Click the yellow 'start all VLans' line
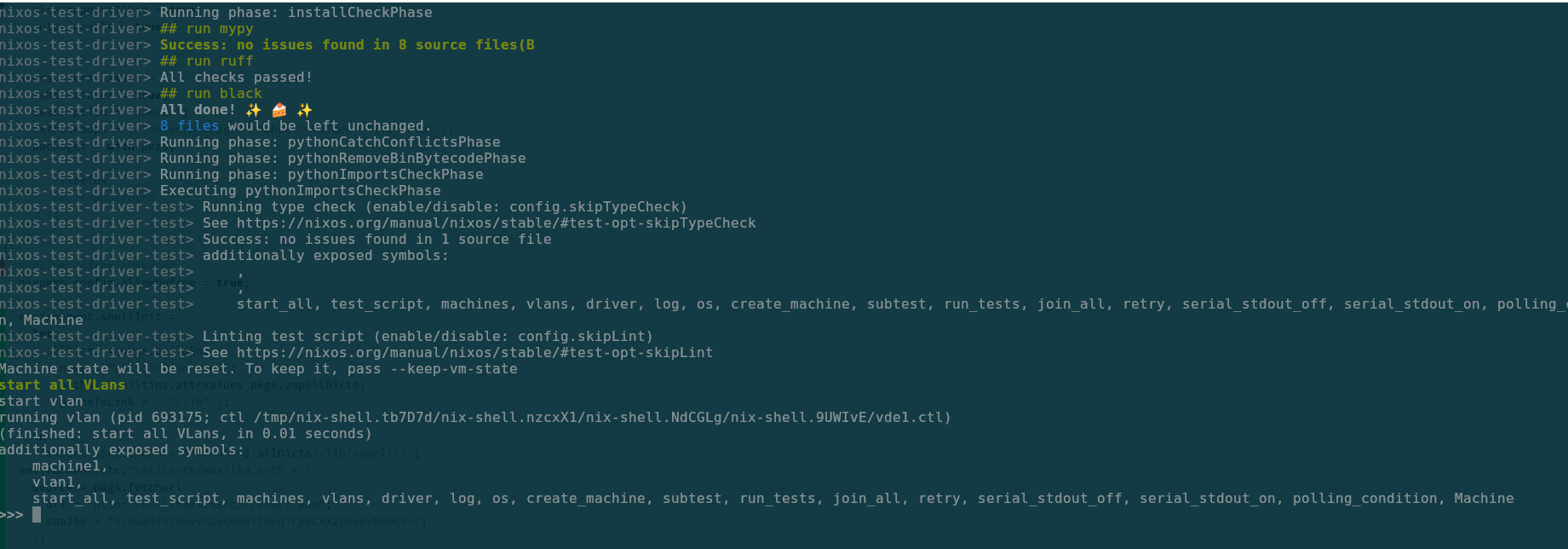 [x=63, y=385]
